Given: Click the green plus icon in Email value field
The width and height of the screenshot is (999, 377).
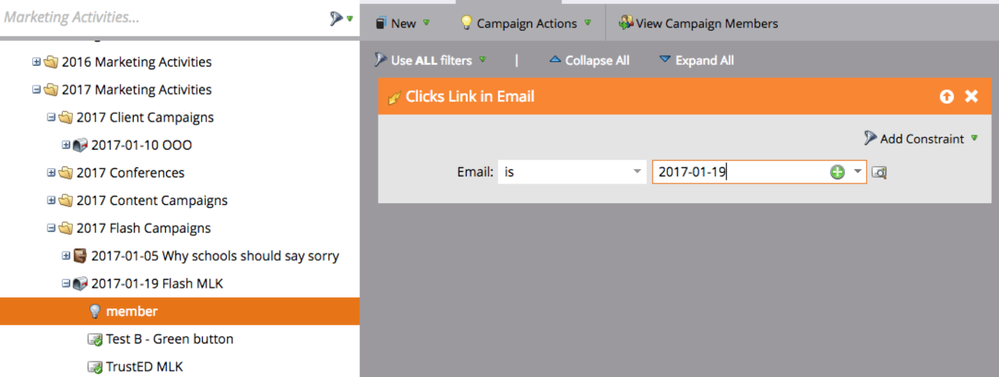Looking at the screenshot, I should (837, 172).
